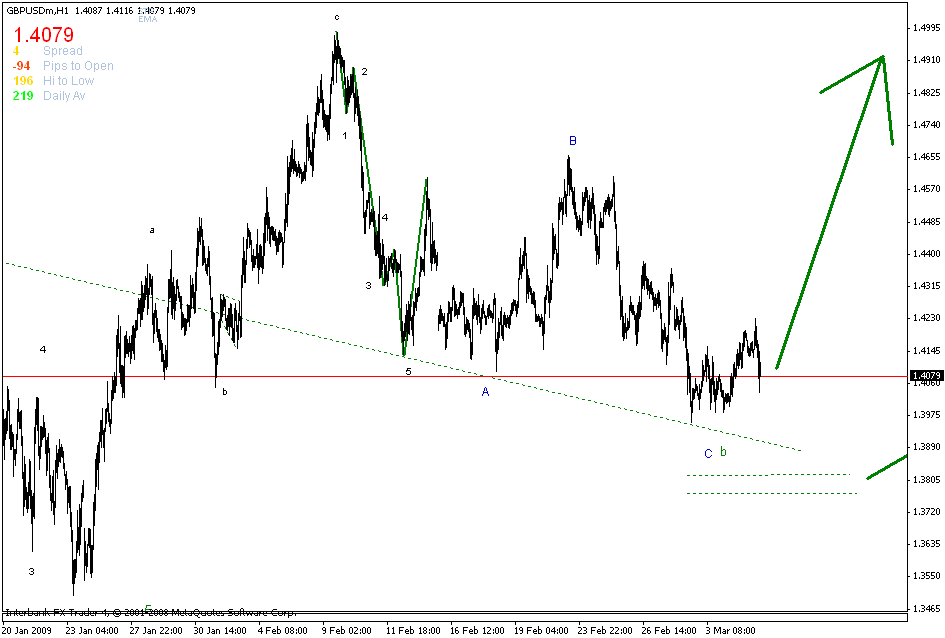
Task: Select the 1.4079 price tag on right axis
Action: pos(925,373)
